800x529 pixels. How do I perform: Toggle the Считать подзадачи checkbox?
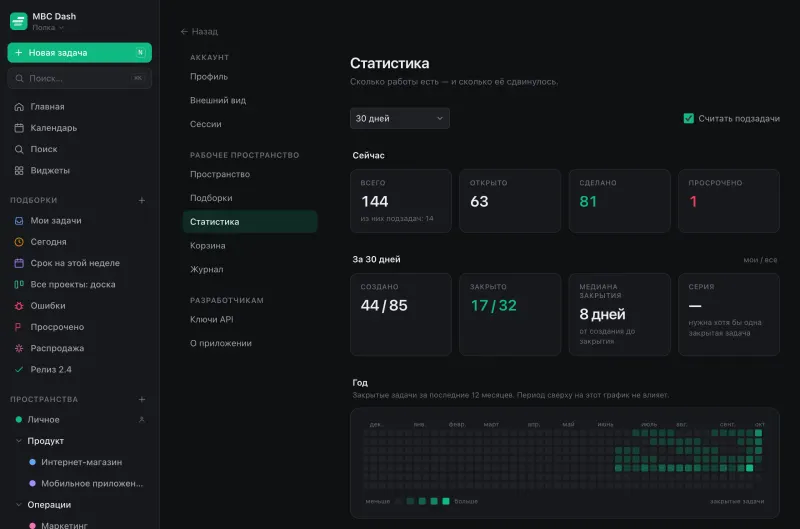689,119
